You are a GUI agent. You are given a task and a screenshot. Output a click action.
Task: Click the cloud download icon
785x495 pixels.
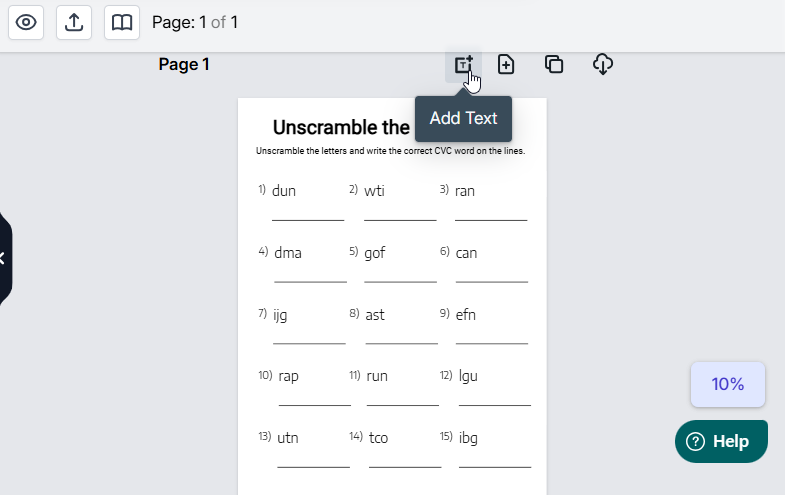tap(602, 65)
